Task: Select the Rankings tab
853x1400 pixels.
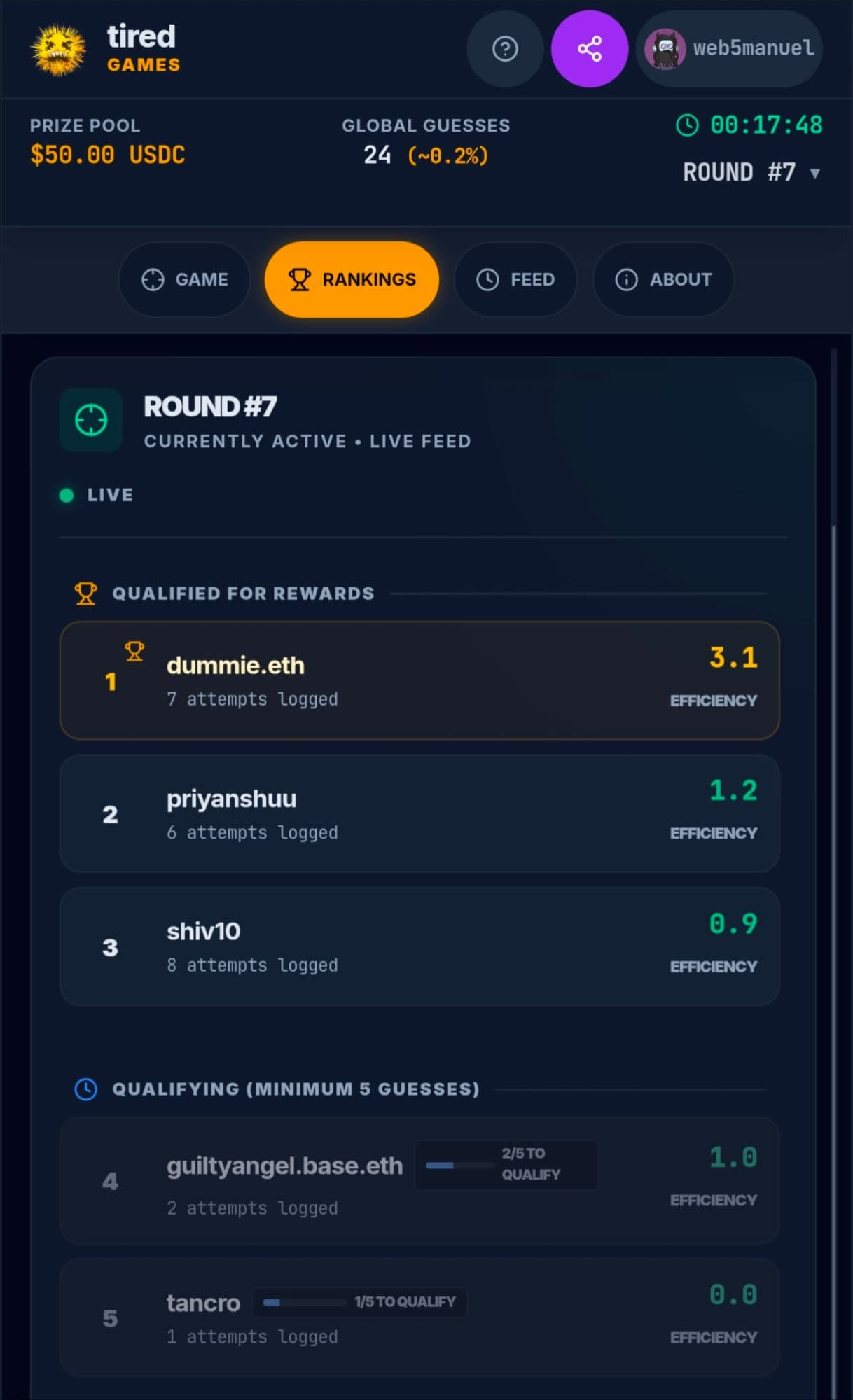Action: [x=352, y=279]
